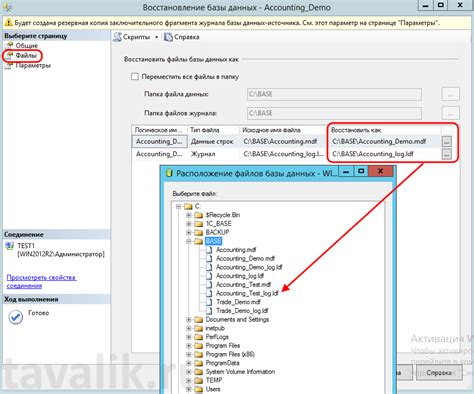Click the Папка файлов журнала field

[334, 113]
